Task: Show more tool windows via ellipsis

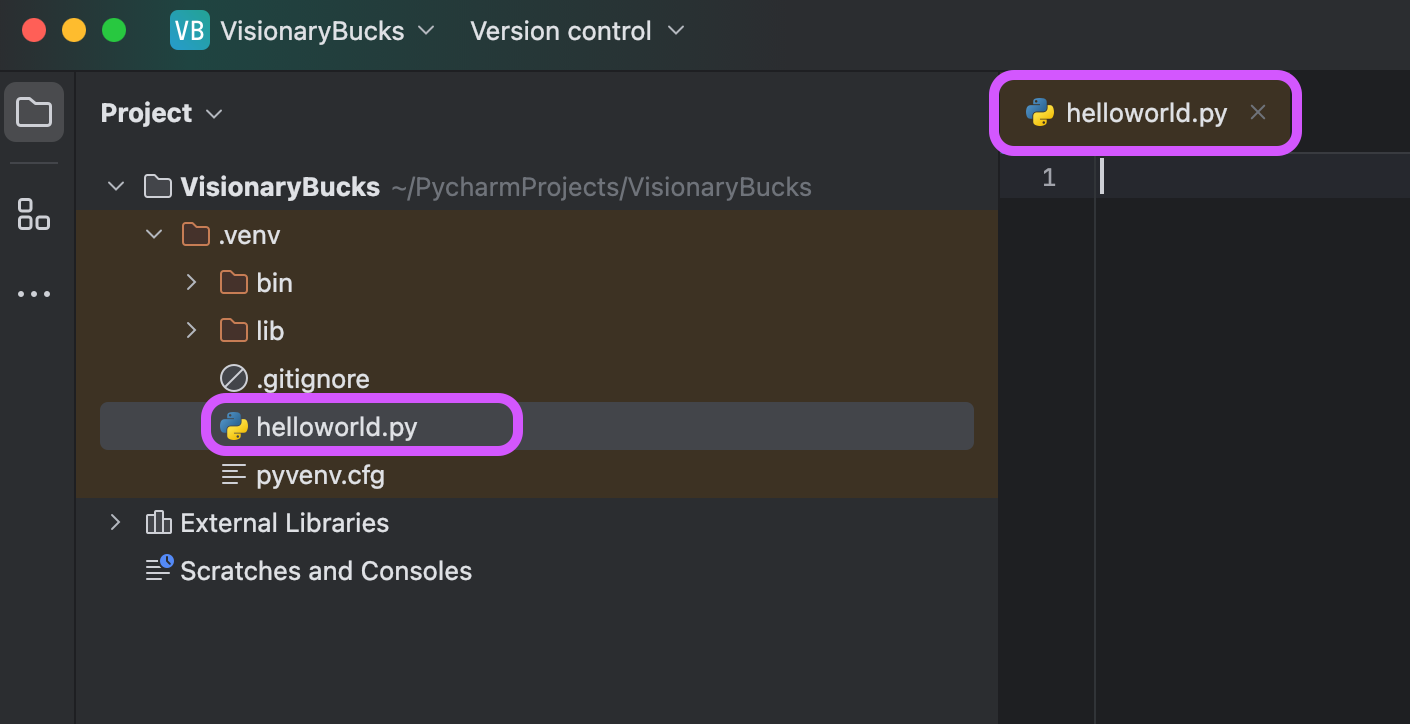Action: 34,294
